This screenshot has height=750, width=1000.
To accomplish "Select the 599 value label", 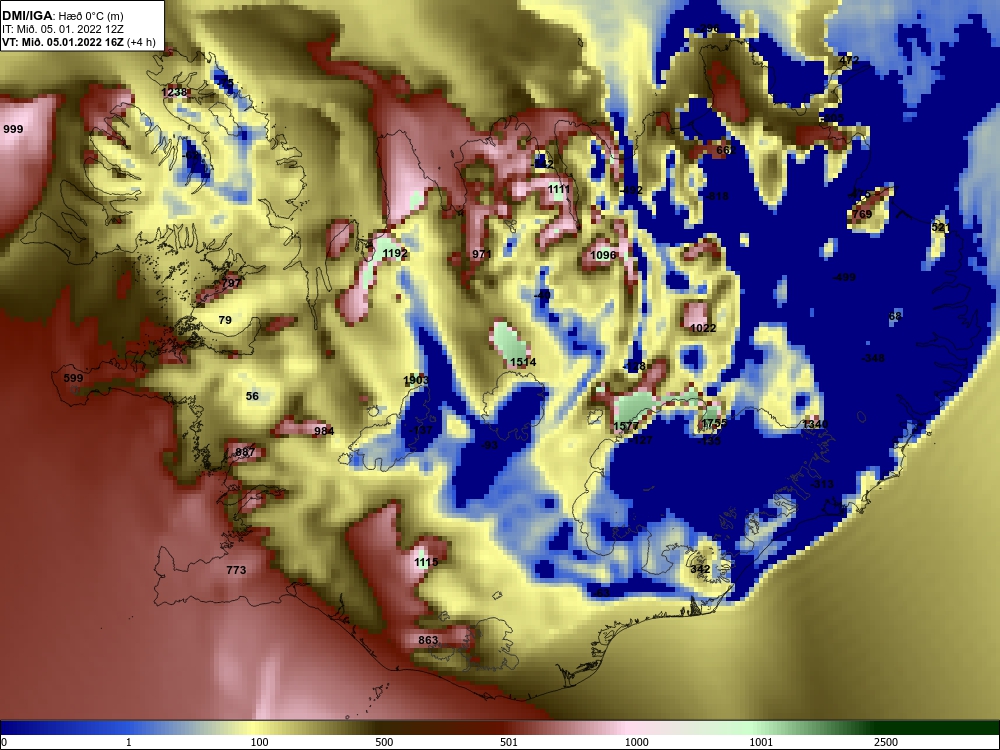I will pyautogui.click(x=73, y=378).
